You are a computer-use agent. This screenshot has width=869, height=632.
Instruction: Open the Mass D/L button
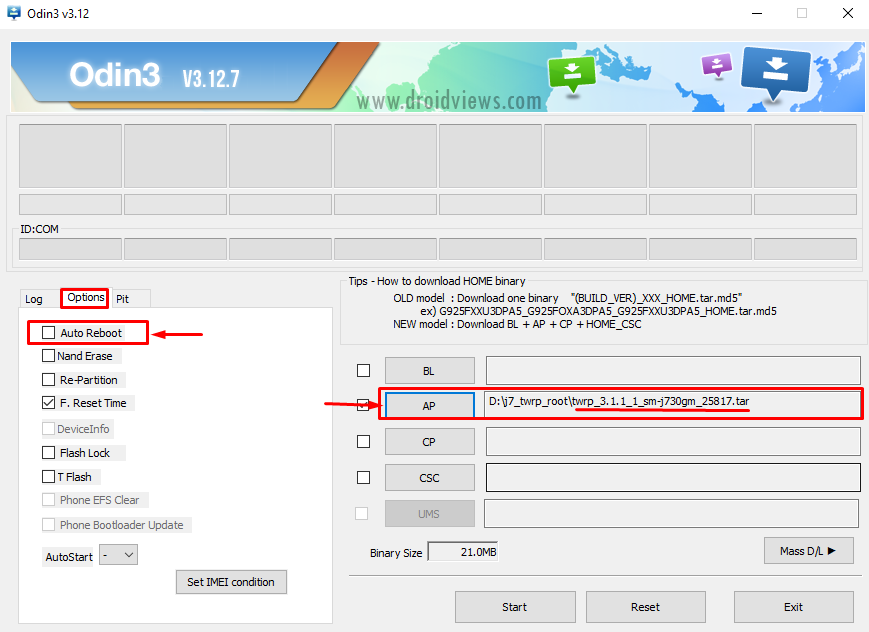click(x=809, y=551)
